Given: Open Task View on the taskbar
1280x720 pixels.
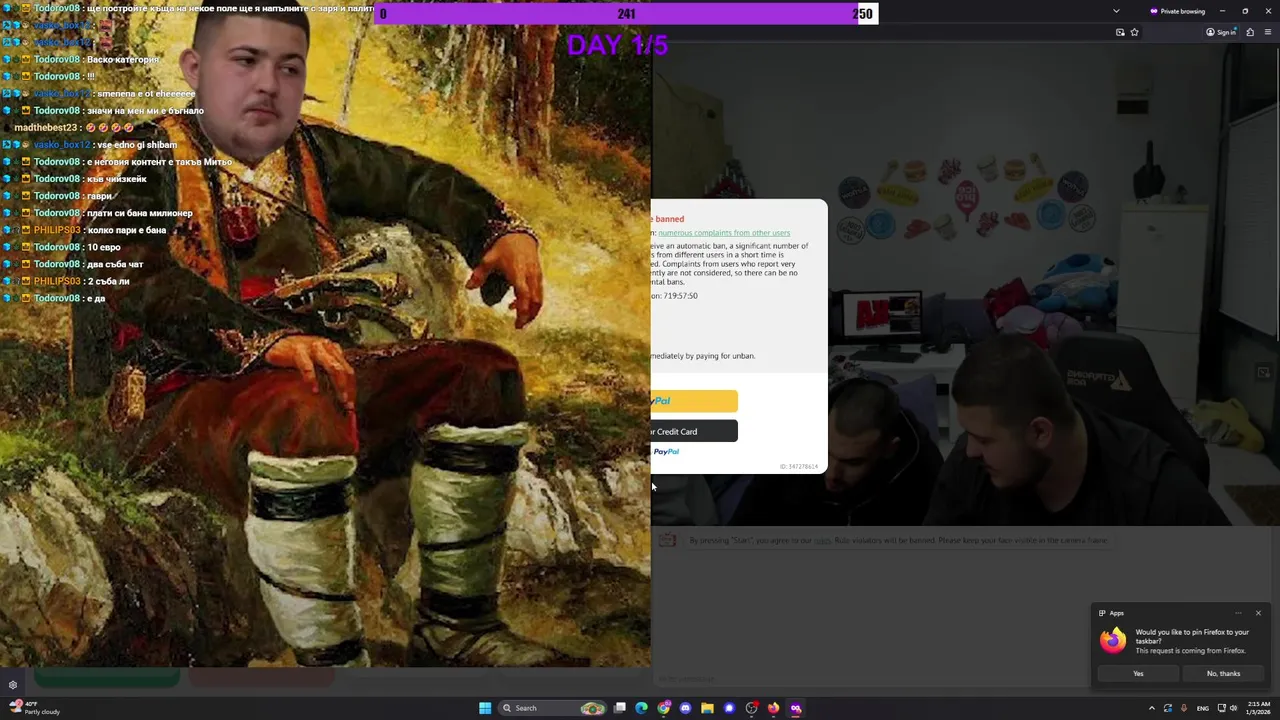Looking at the screenshot, I should (x=620, y=708).
